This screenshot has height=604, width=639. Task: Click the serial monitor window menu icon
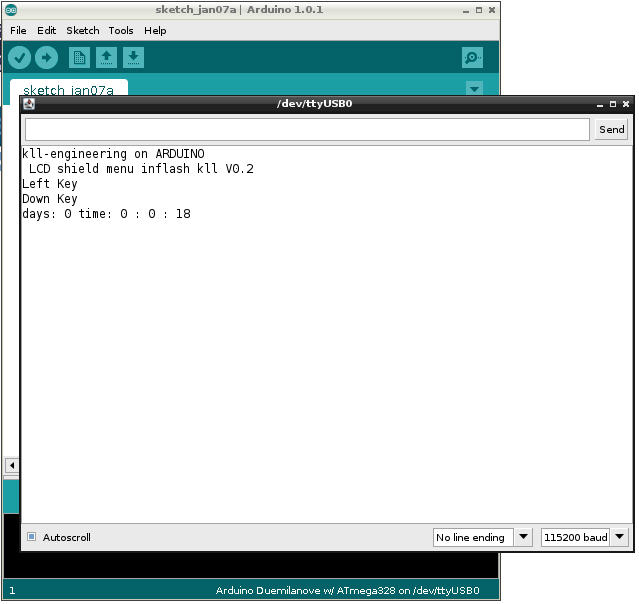point(29,103)
